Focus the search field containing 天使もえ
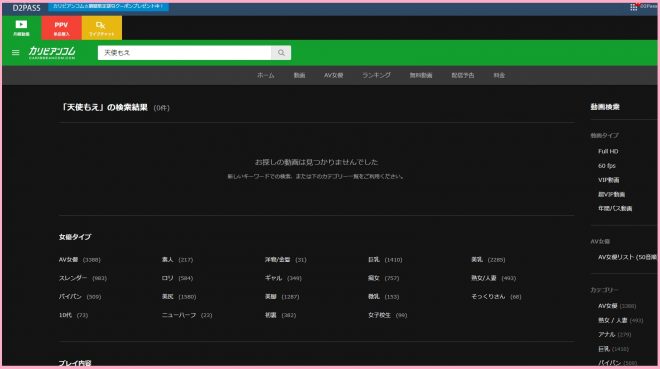Image resolution: width=660 pixels, height=369 pixels. tap(185, 53)
